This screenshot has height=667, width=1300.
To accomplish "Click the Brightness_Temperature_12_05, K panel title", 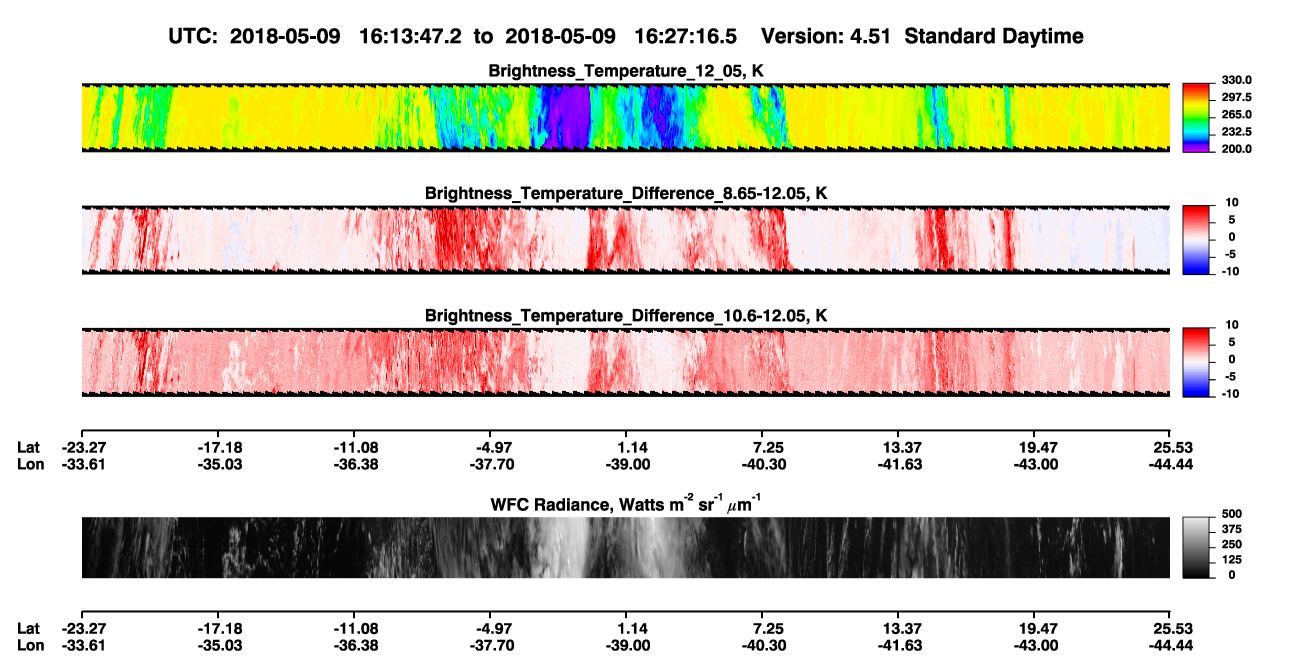I will click(626, 71).
